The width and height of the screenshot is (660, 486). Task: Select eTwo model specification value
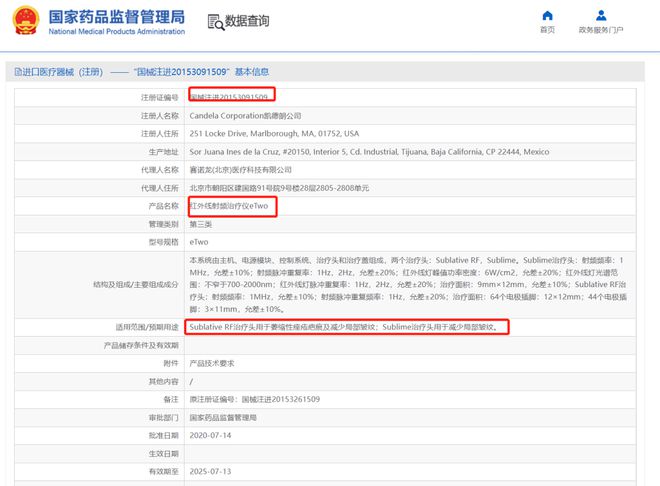[199, 242]
